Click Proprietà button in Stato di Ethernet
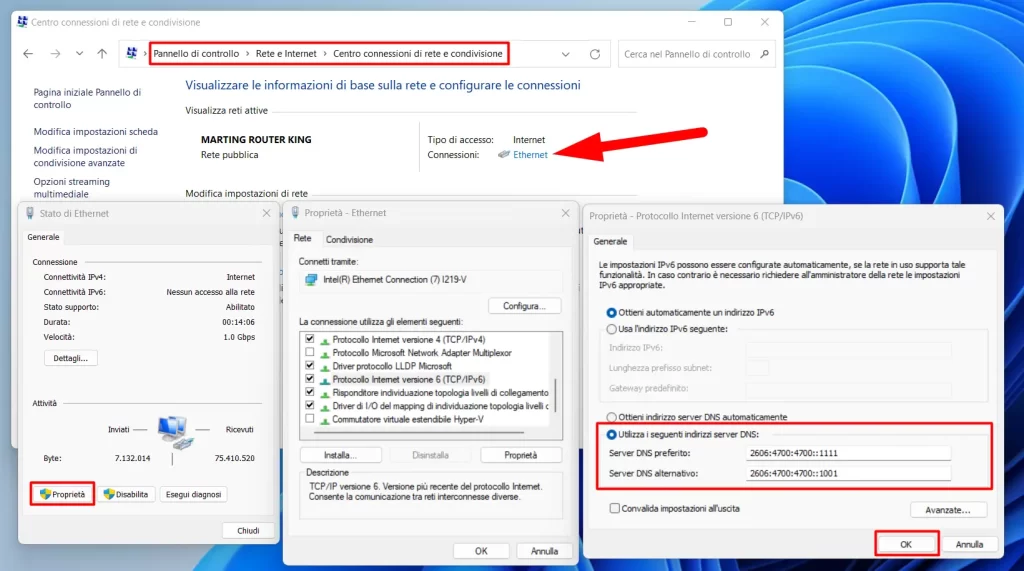This screenshot has height=571, width=1024. coord(62,494)
